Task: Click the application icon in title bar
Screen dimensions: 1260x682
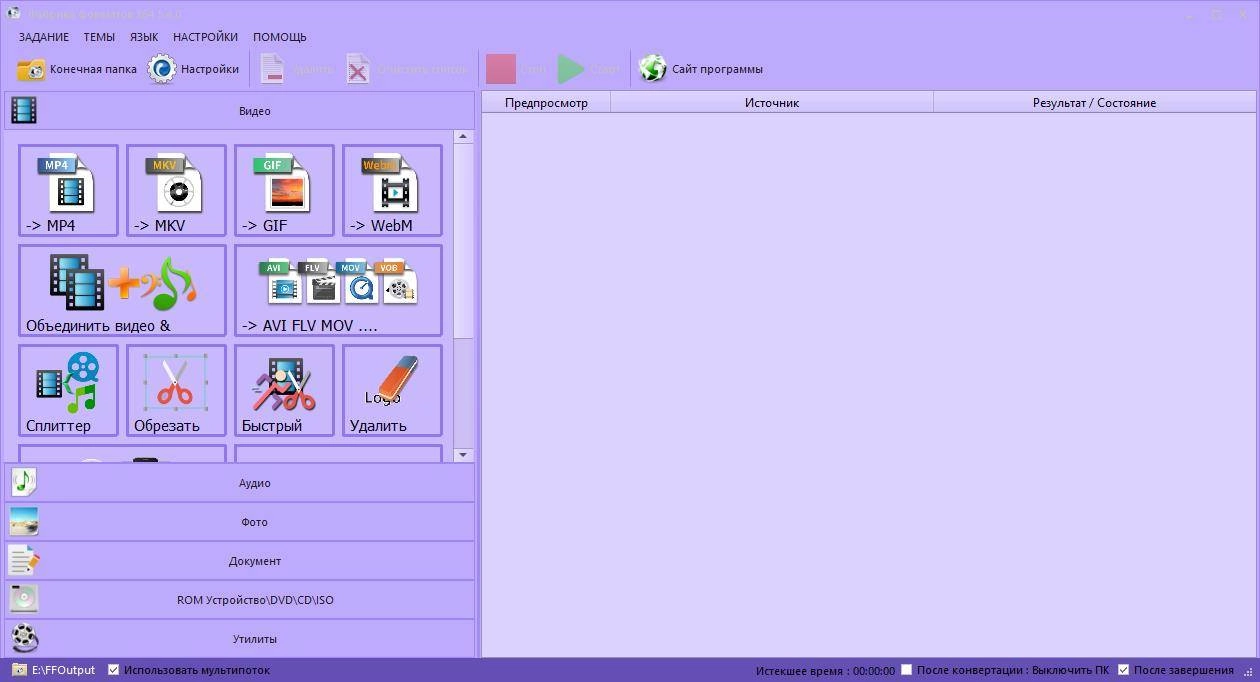Action: 14,14
